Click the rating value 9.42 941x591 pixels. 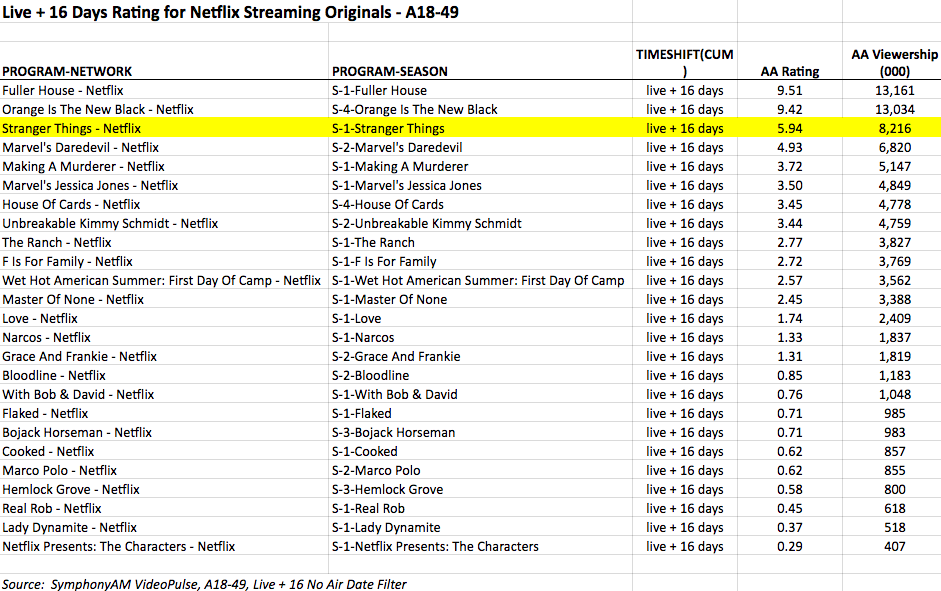pyautogui.click(x=790, y=110)
